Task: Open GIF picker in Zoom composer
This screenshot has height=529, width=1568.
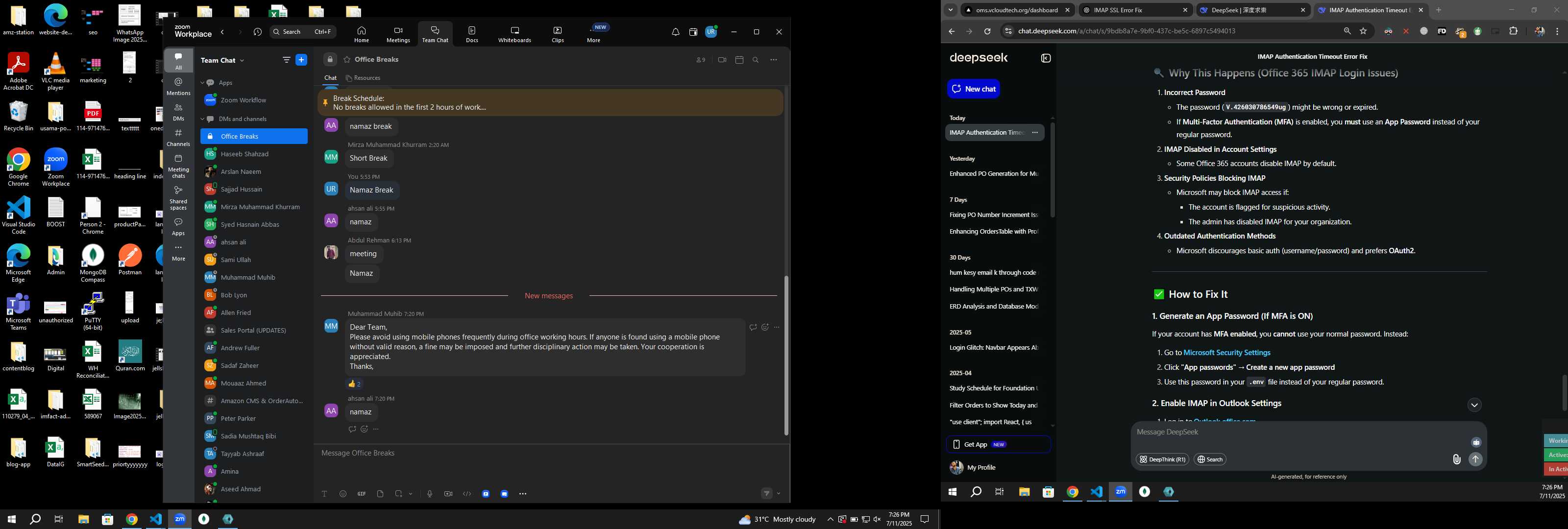Action: [362, 494]
